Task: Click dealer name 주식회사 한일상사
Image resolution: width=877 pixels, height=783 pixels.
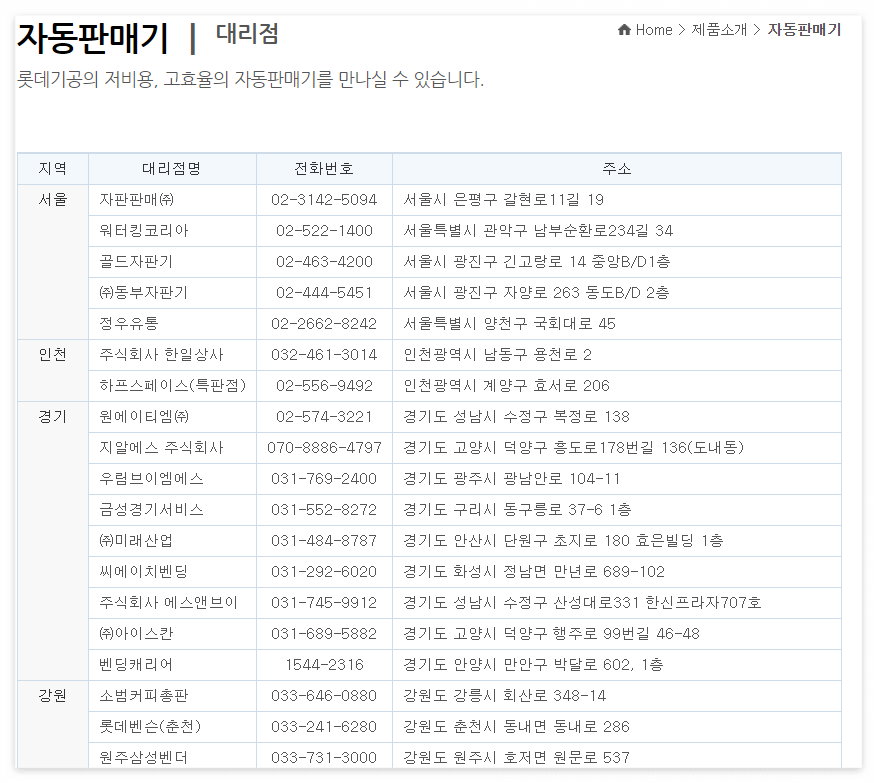Action: [161, 355]
